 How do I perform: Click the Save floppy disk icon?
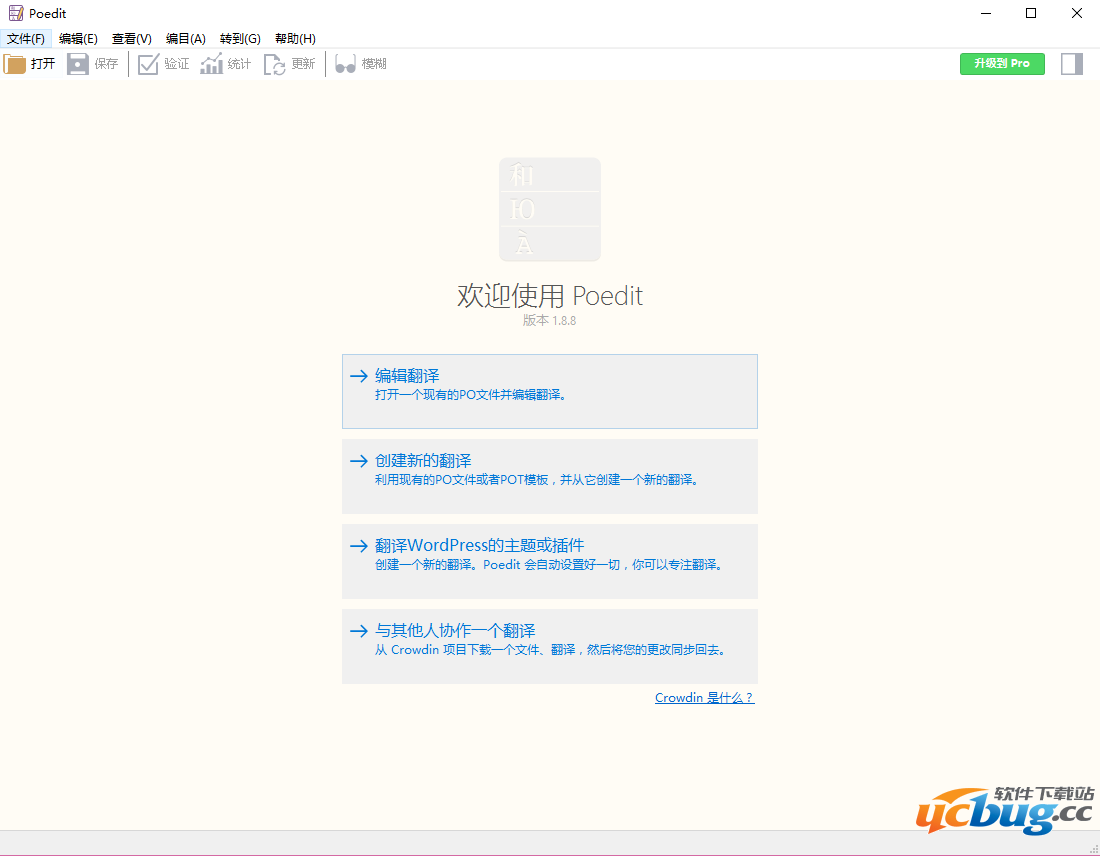[78, 64]
